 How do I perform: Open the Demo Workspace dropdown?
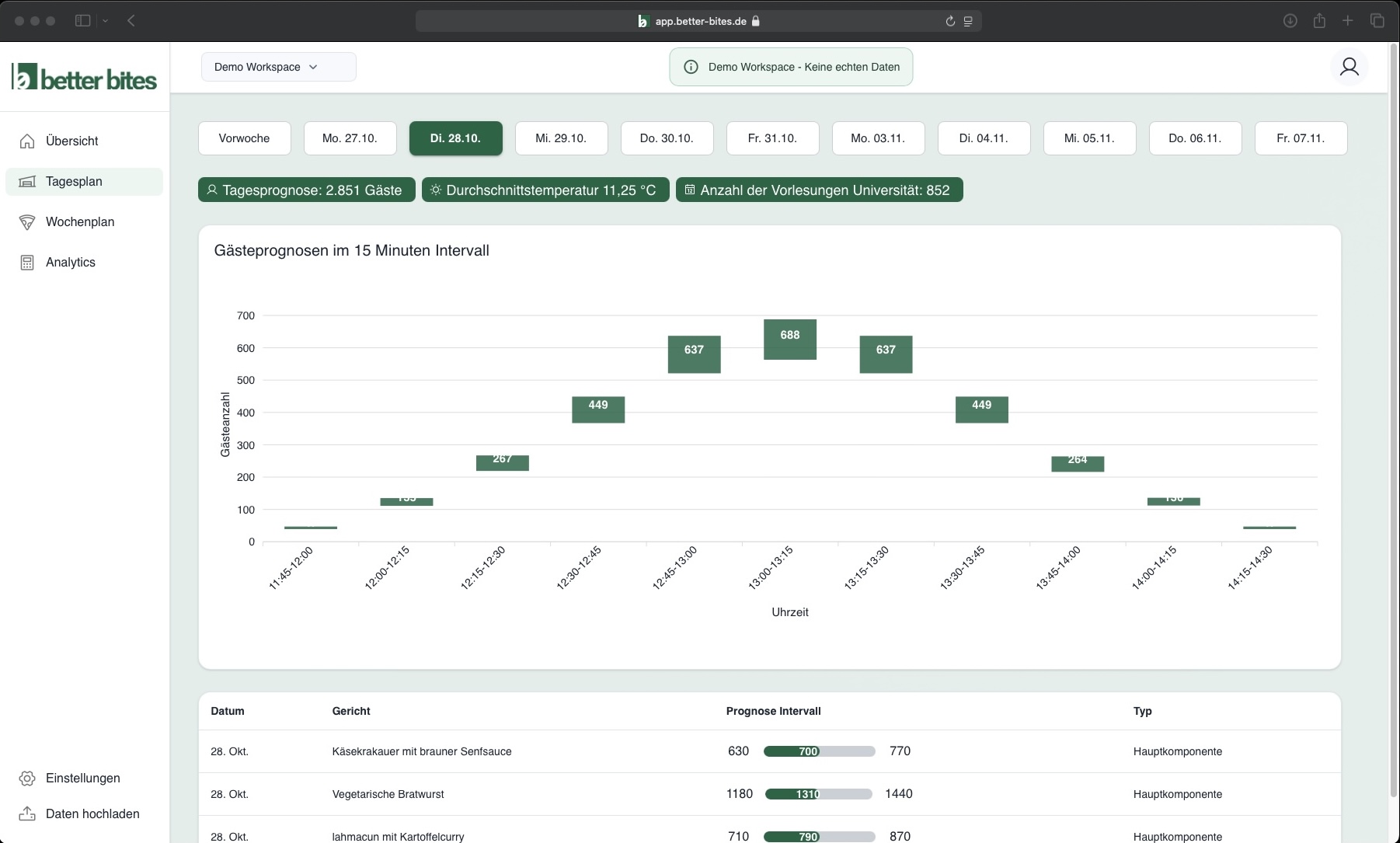click(277, 67)
